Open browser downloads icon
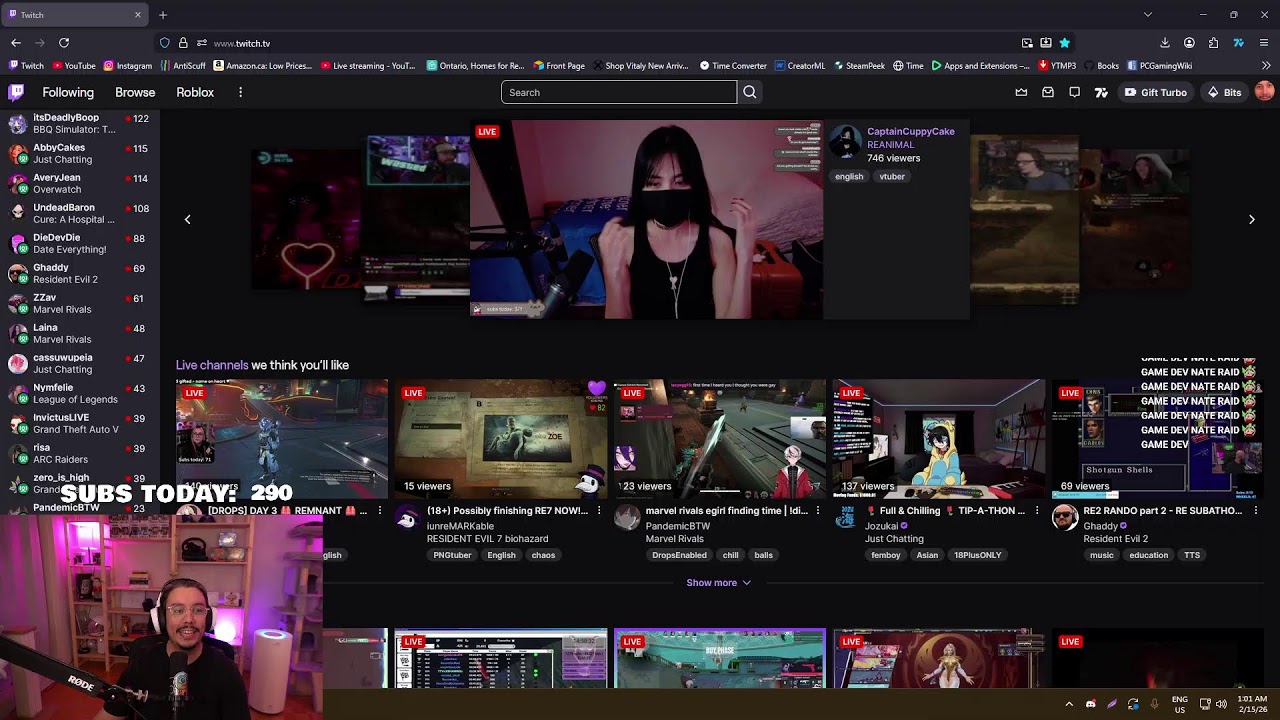Image resolution: width=1280 pixels, height=720 pixels. [x=1165, y=43]
